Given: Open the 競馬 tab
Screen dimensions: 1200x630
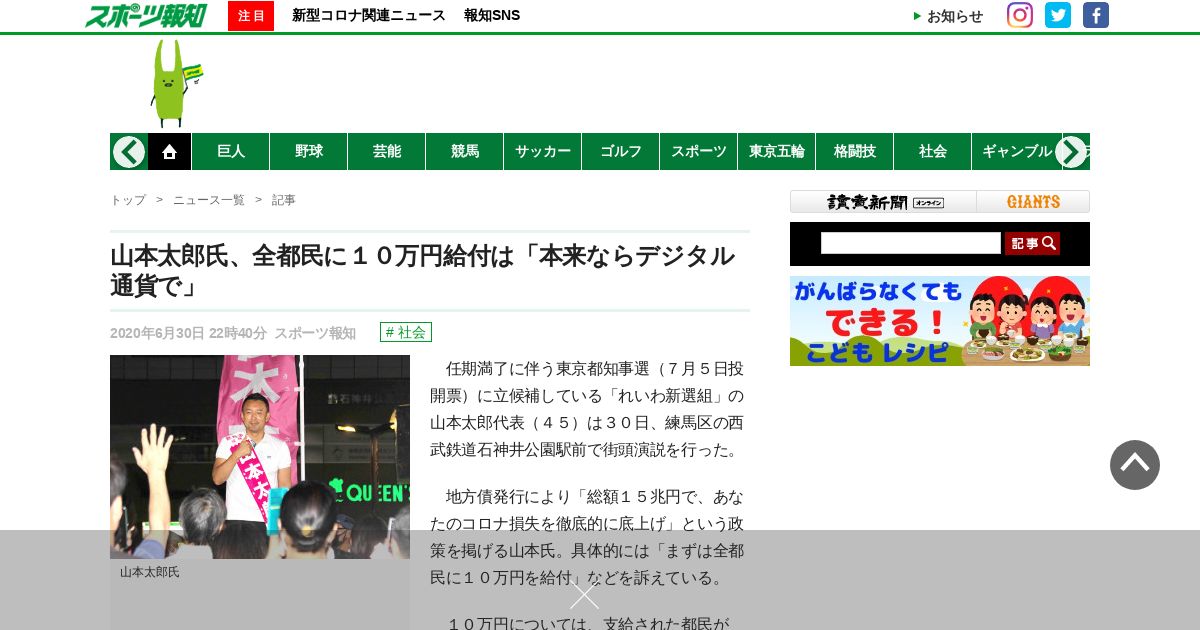Looking at the screenshot, I should 465,152.
